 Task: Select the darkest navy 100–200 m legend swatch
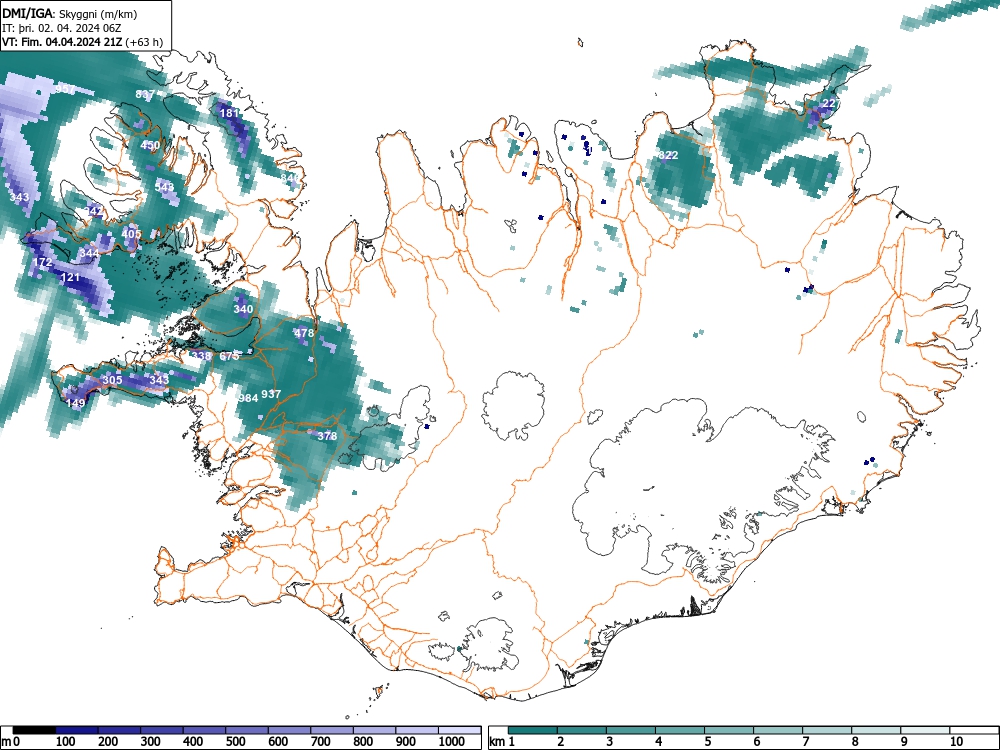(77, 730)
